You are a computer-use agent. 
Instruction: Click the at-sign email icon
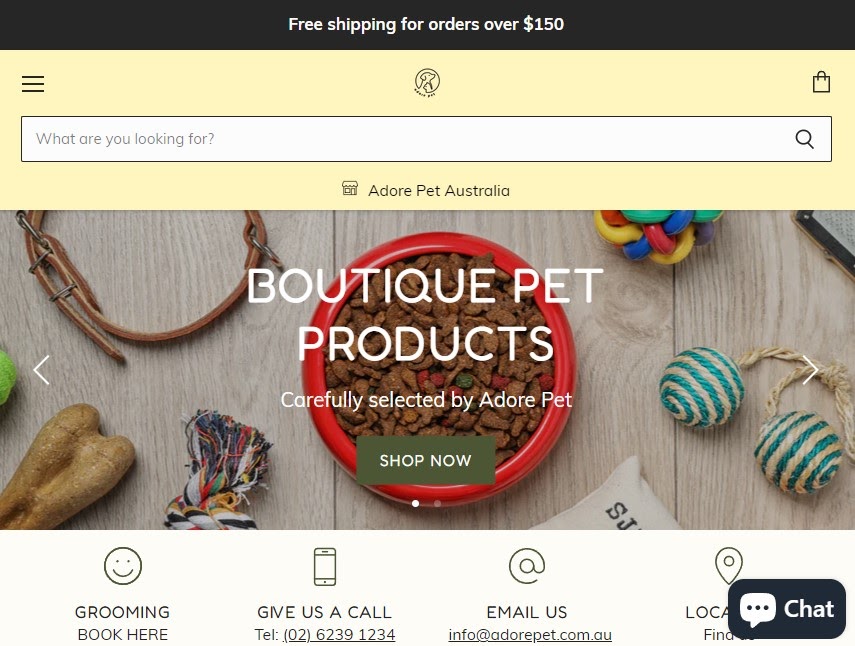click(527, 566)
